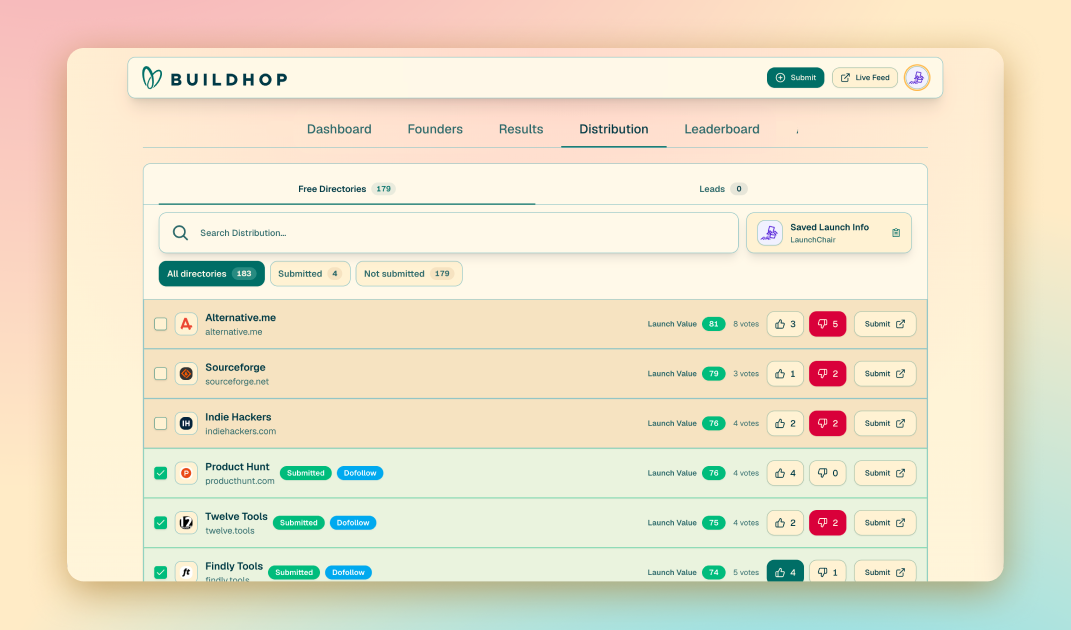Filter by Not submitted directories
1071x630 pixels.
click(409, 273)
